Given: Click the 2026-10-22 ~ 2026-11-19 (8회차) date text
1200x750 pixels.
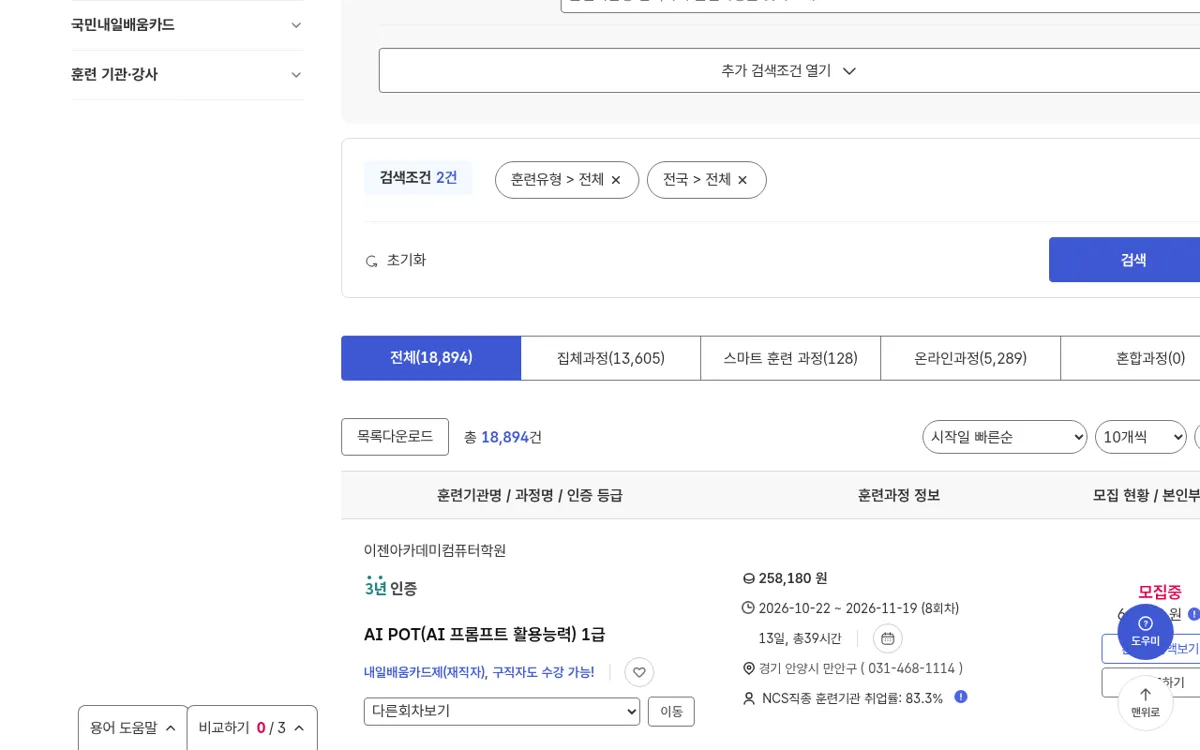Looking at the screenshot, I should click(x=858, y=608).
